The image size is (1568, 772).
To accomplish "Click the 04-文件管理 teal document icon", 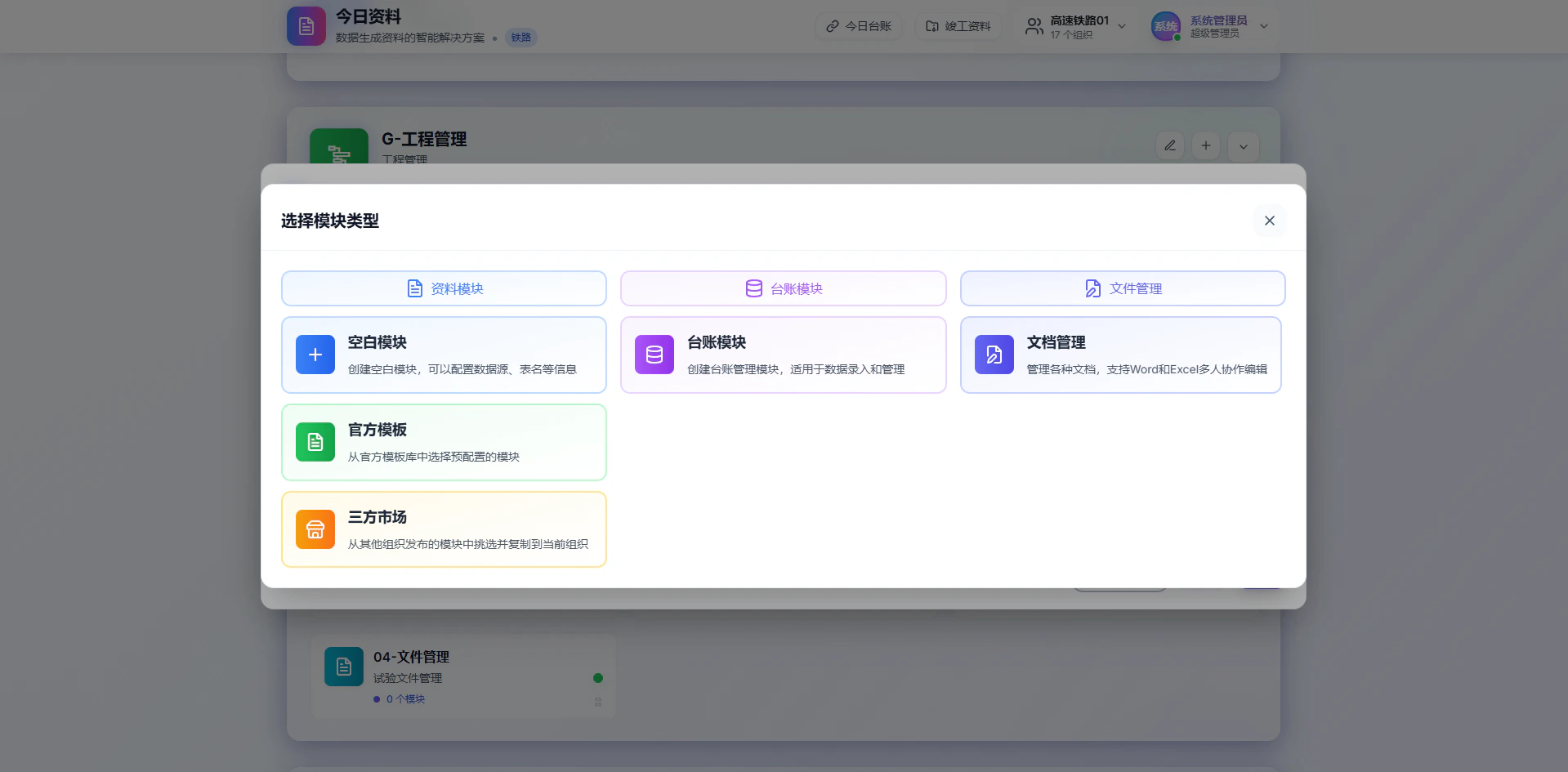I will pyautogui.click(x=344, y=667).
